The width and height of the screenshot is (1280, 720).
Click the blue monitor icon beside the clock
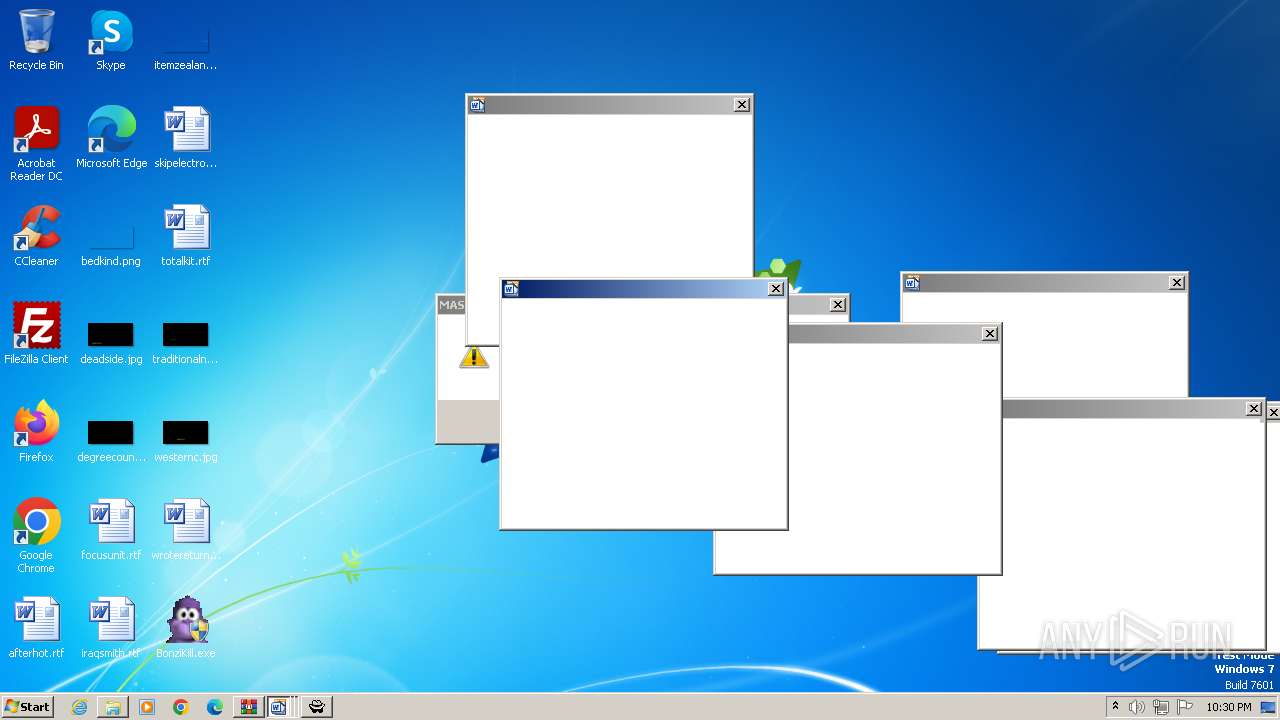pos(1268,707)
